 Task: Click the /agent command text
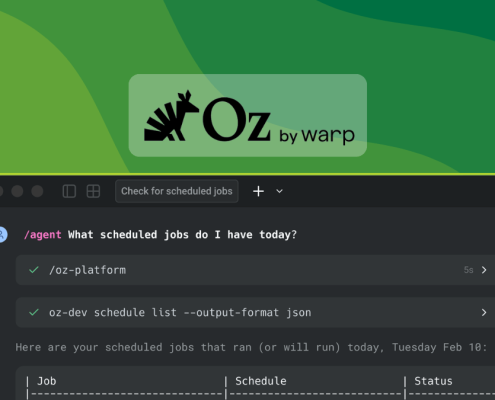pyautogui.click(x=43, y=235)
